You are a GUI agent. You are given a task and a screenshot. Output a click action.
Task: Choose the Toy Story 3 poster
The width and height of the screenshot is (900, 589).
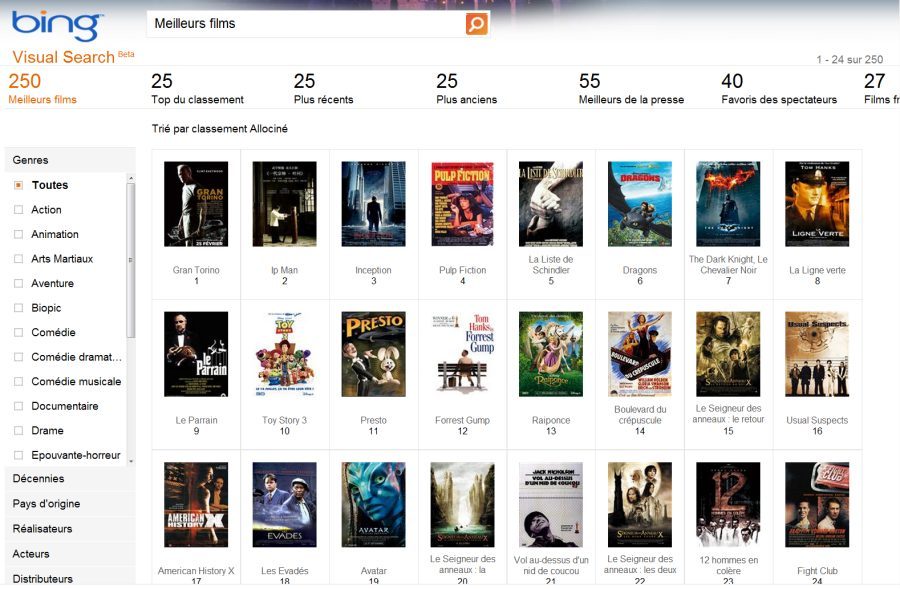pyautogui.click(x=284, y=354)
